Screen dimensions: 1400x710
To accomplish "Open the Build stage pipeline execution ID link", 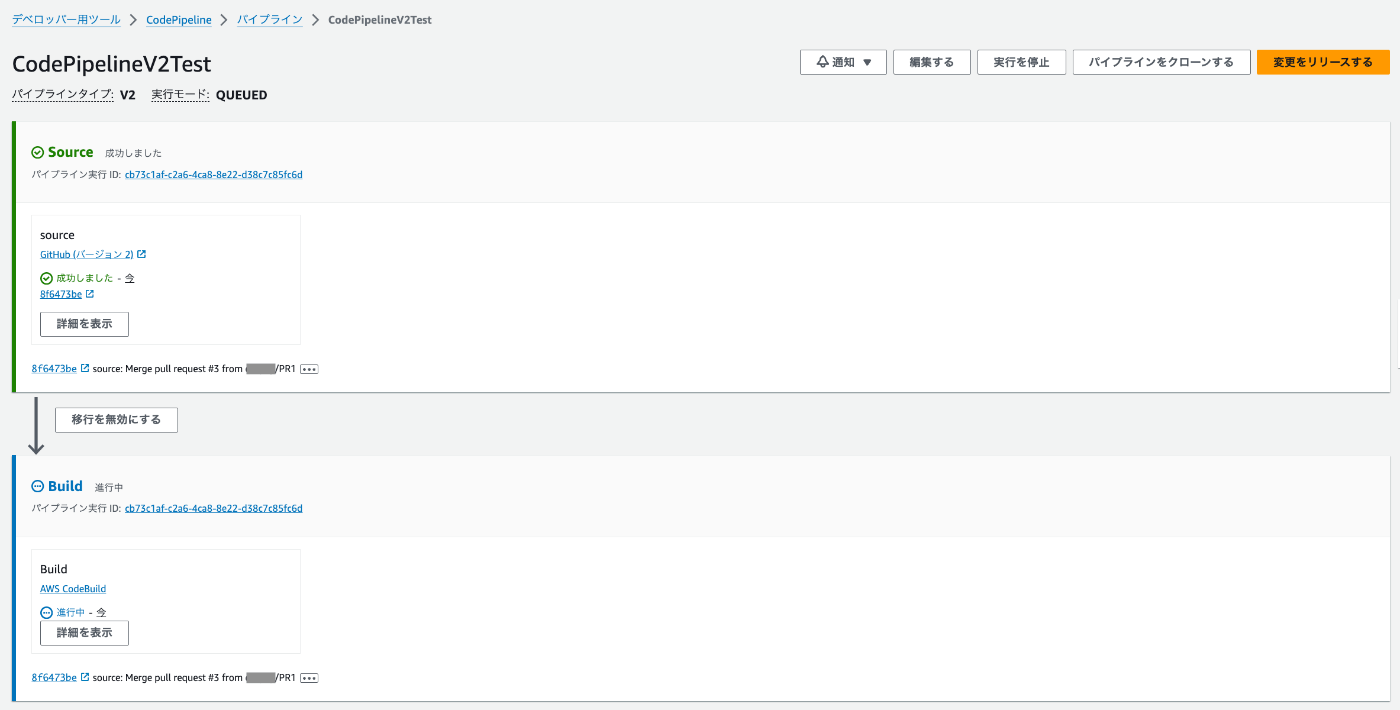I will point(214,508).
